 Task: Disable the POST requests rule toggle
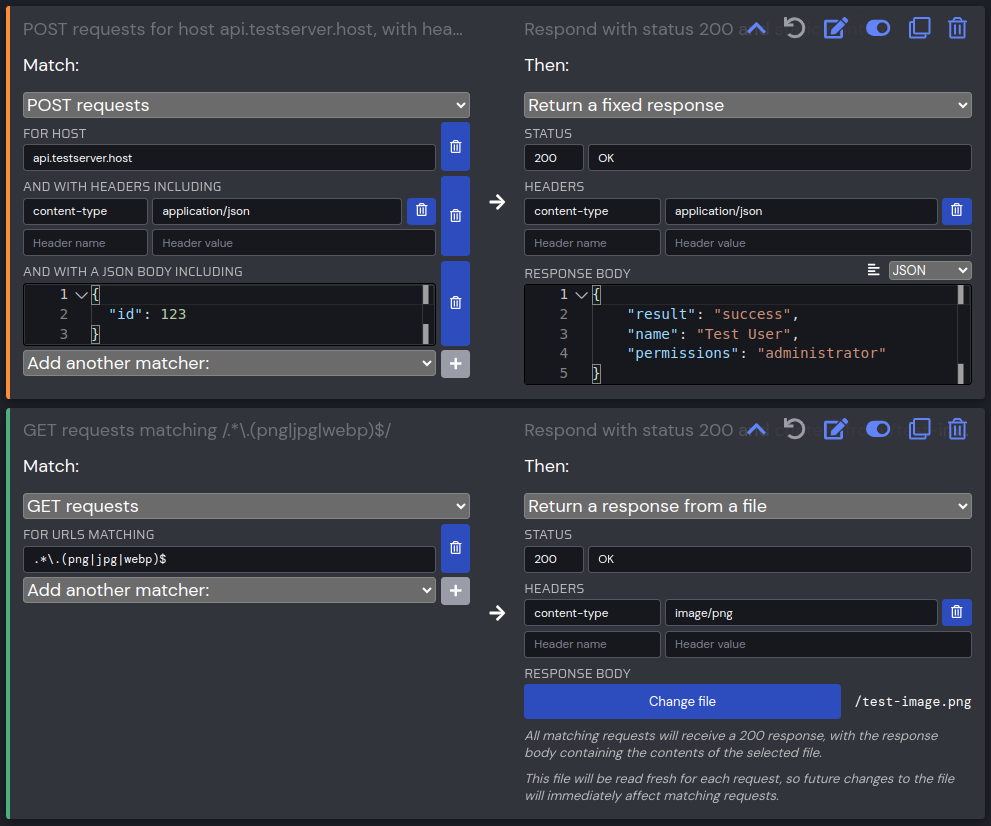878,28
